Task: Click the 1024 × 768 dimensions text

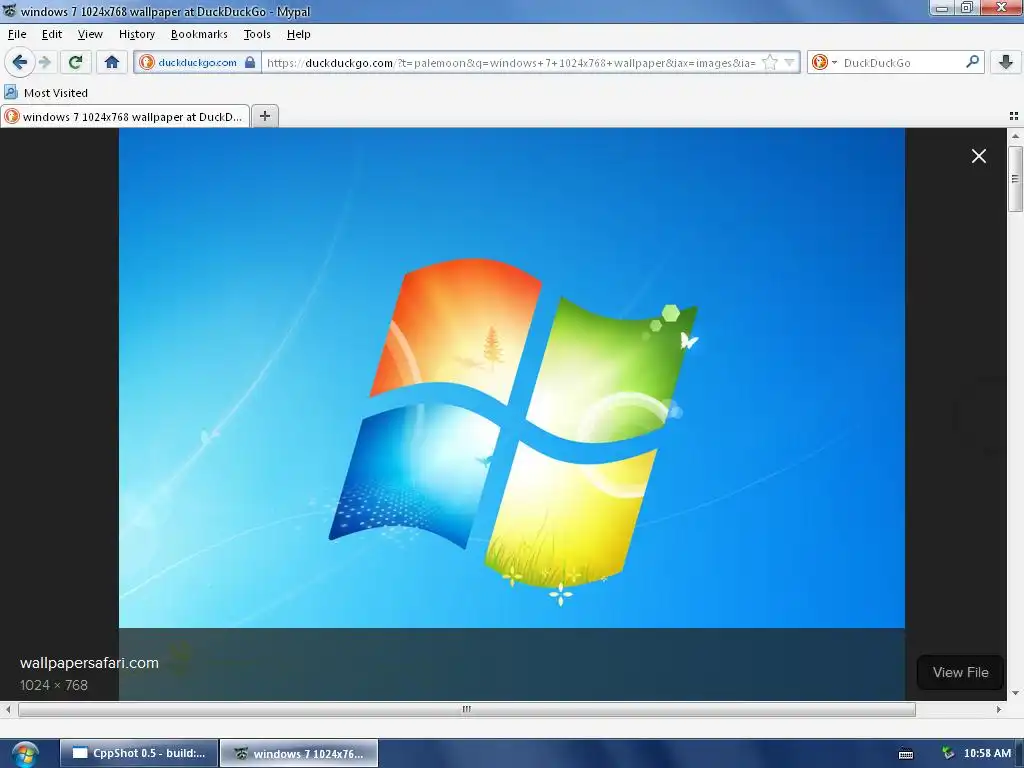Action: pyautogui.click(x=54, y=685)
